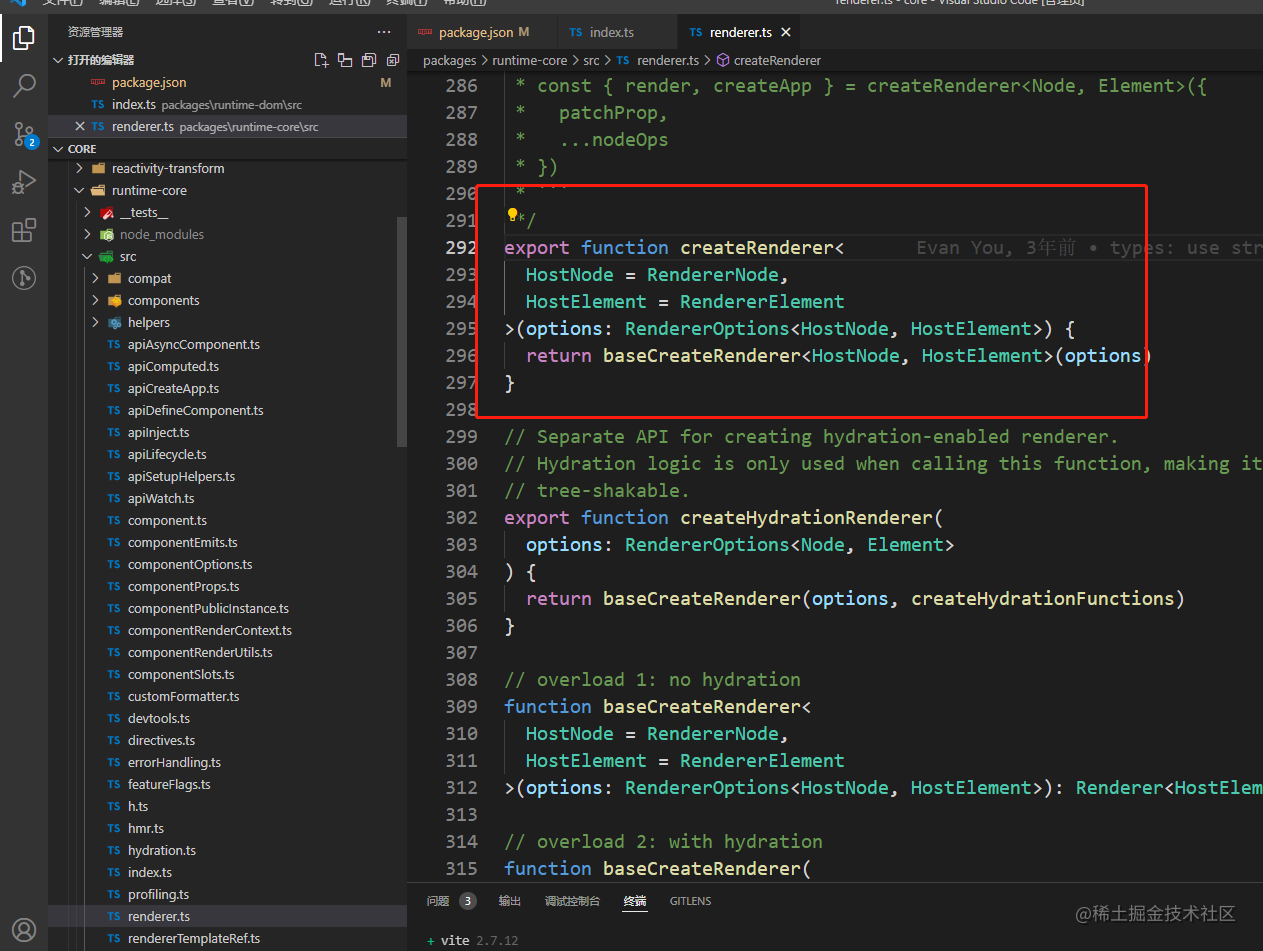The height and width of the screenshot is (951, 1263).
Task: Collapse the open editors section
Action: tap(59, 60)
